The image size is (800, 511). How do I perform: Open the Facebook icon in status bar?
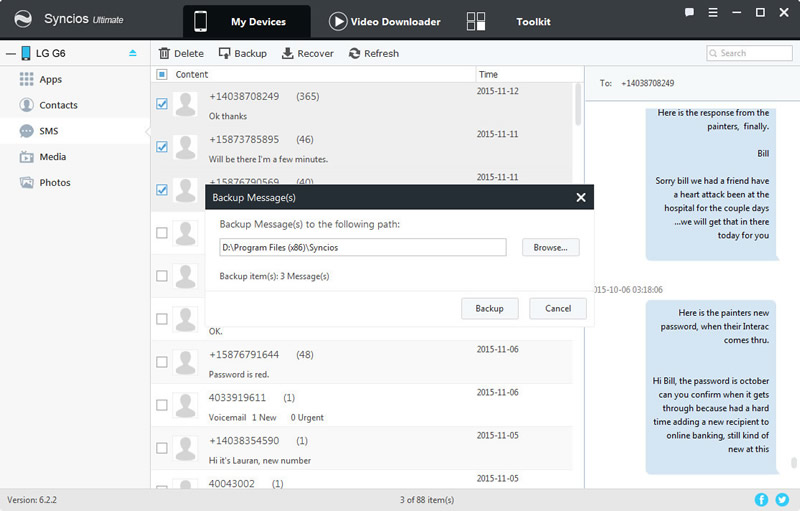761,500
